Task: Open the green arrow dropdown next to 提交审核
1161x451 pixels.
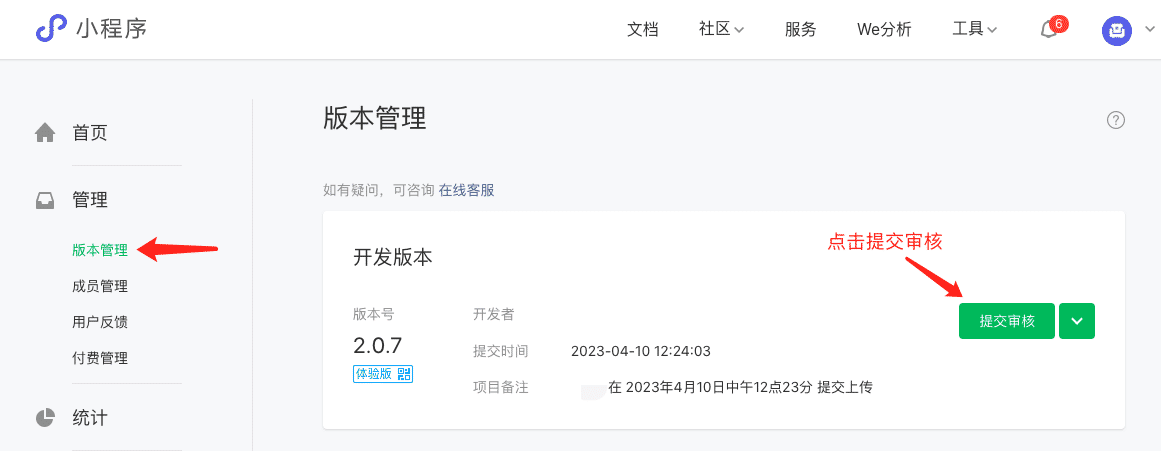Action: pos(1077,321)
